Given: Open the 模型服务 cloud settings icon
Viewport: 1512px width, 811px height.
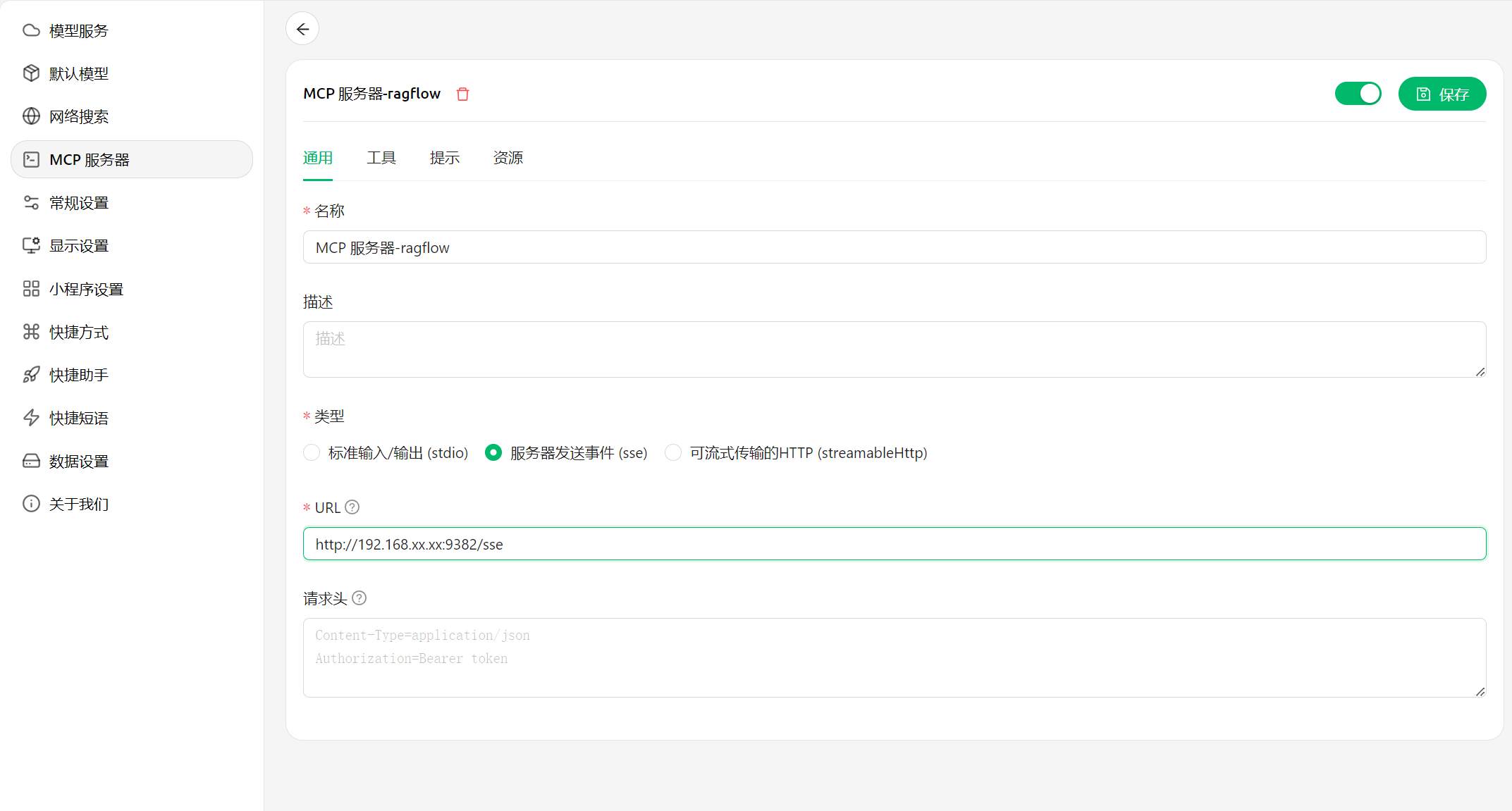Looking at the screenshot, I should [x=31, y=30].
